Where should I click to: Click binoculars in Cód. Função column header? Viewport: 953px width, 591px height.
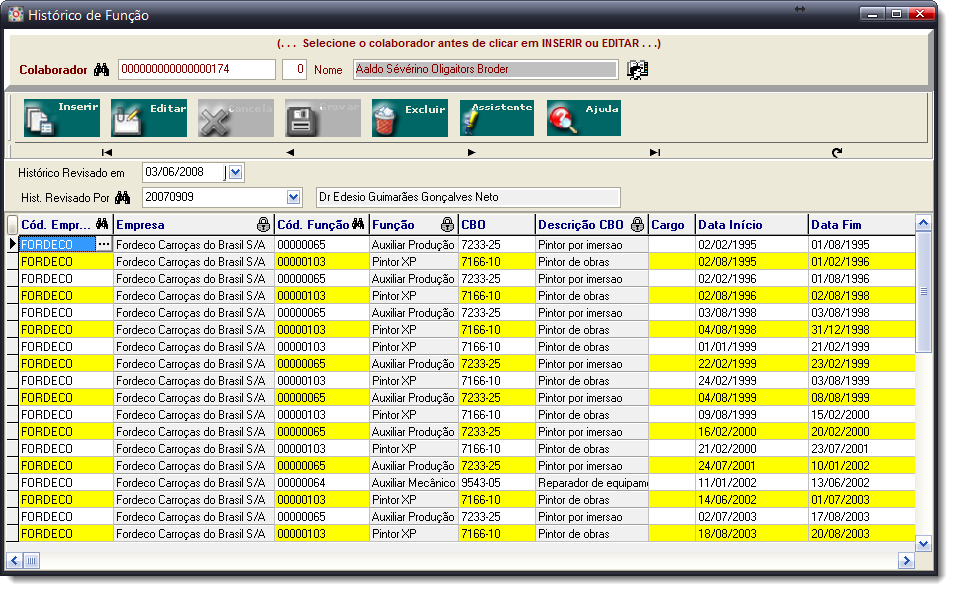click(x=358, y=224)
